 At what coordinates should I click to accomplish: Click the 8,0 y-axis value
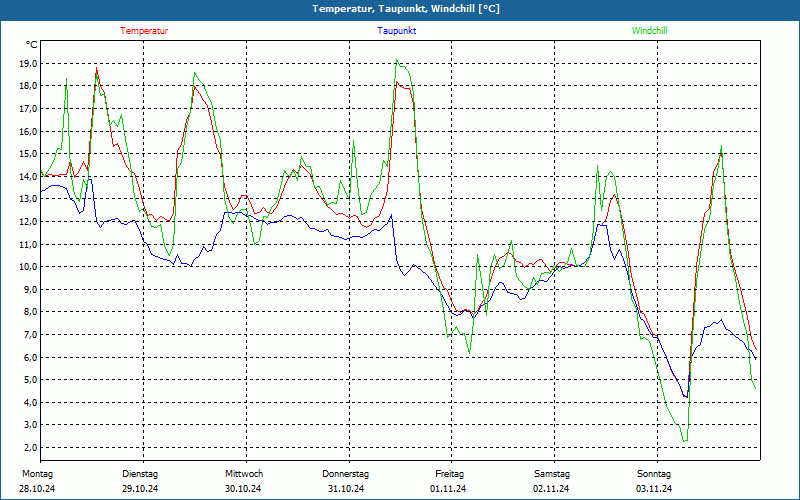tap(30, 312)
